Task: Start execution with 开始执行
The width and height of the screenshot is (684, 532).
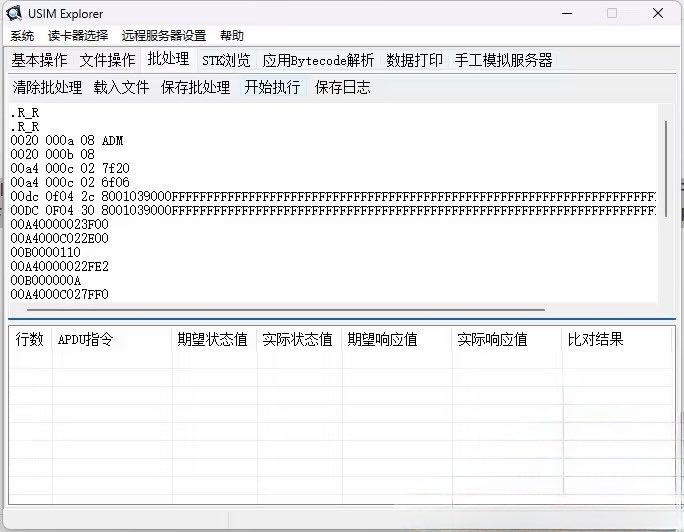Action: click(272, 87)
